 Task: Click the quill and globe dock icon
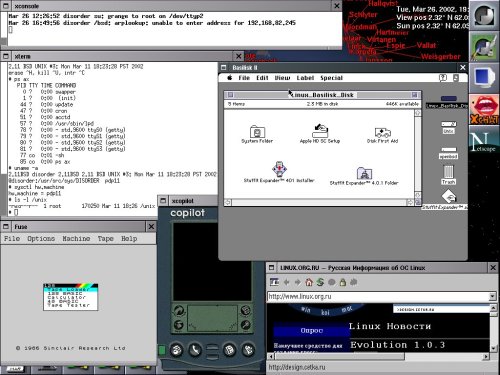[x=484, y=47]
